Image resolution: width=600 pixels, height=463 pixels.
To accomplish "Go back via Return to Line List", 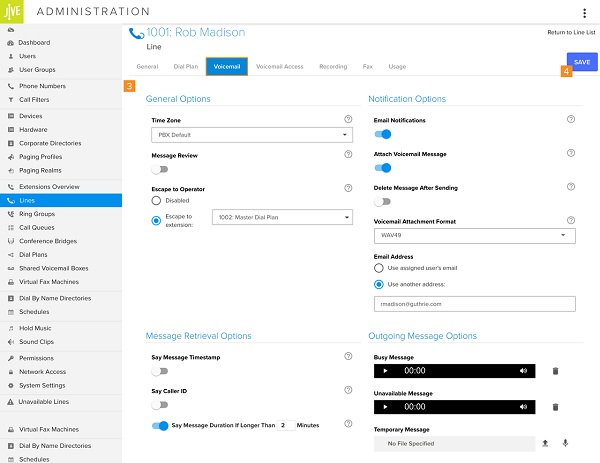I will [x=571, y=34].
